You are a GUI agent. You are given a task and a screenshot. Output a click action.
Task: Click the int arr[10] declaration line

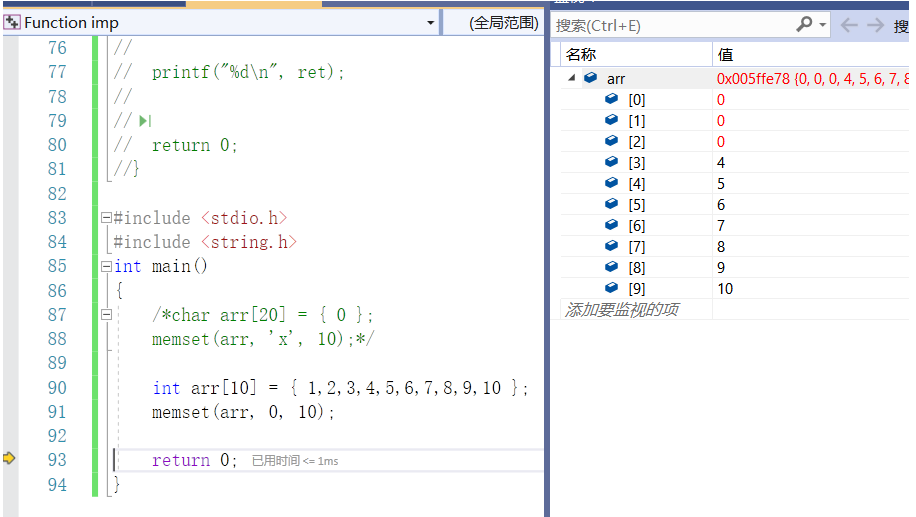pos(341,388)
